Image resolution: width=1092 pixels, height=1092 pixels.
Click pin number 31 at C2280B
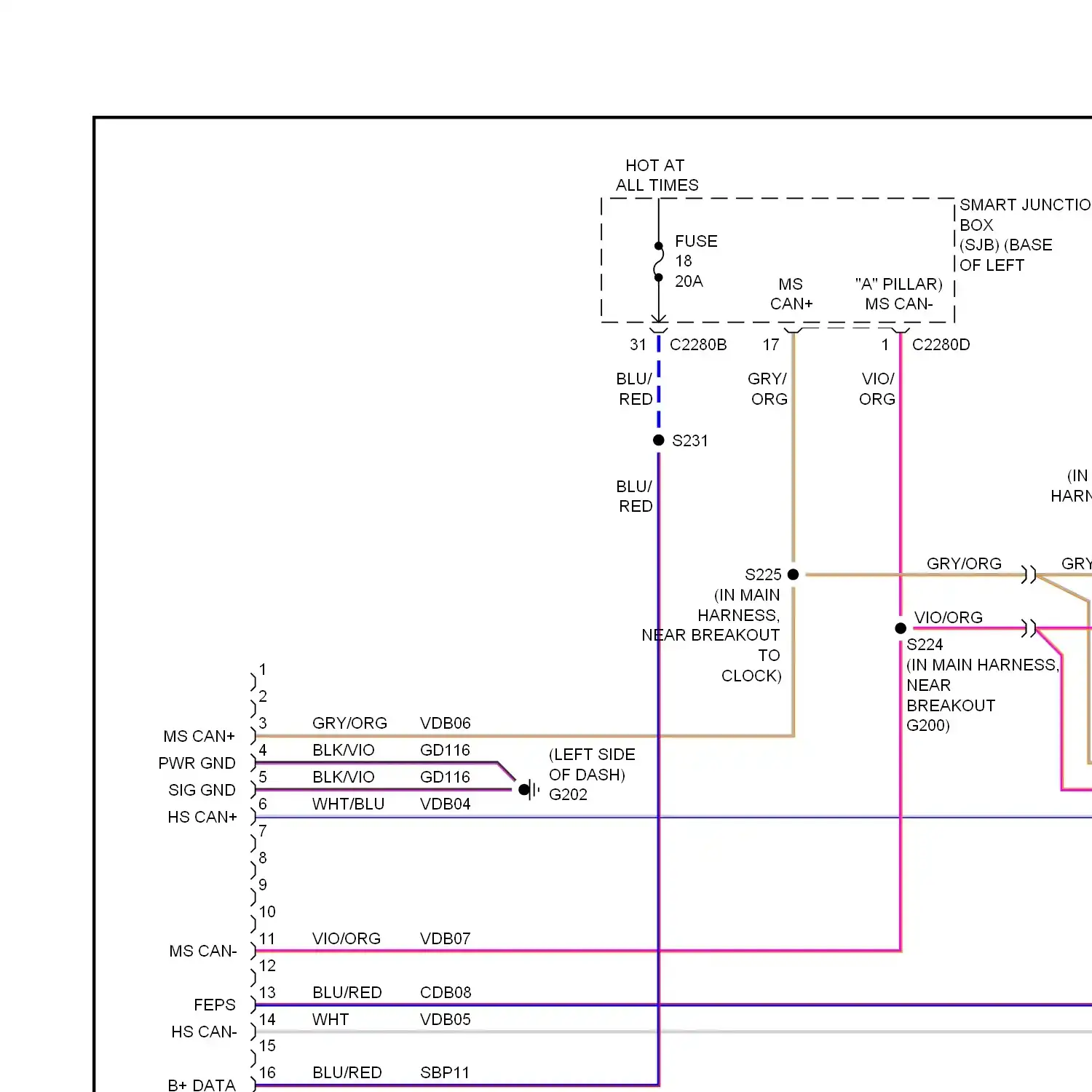point(638,344)
